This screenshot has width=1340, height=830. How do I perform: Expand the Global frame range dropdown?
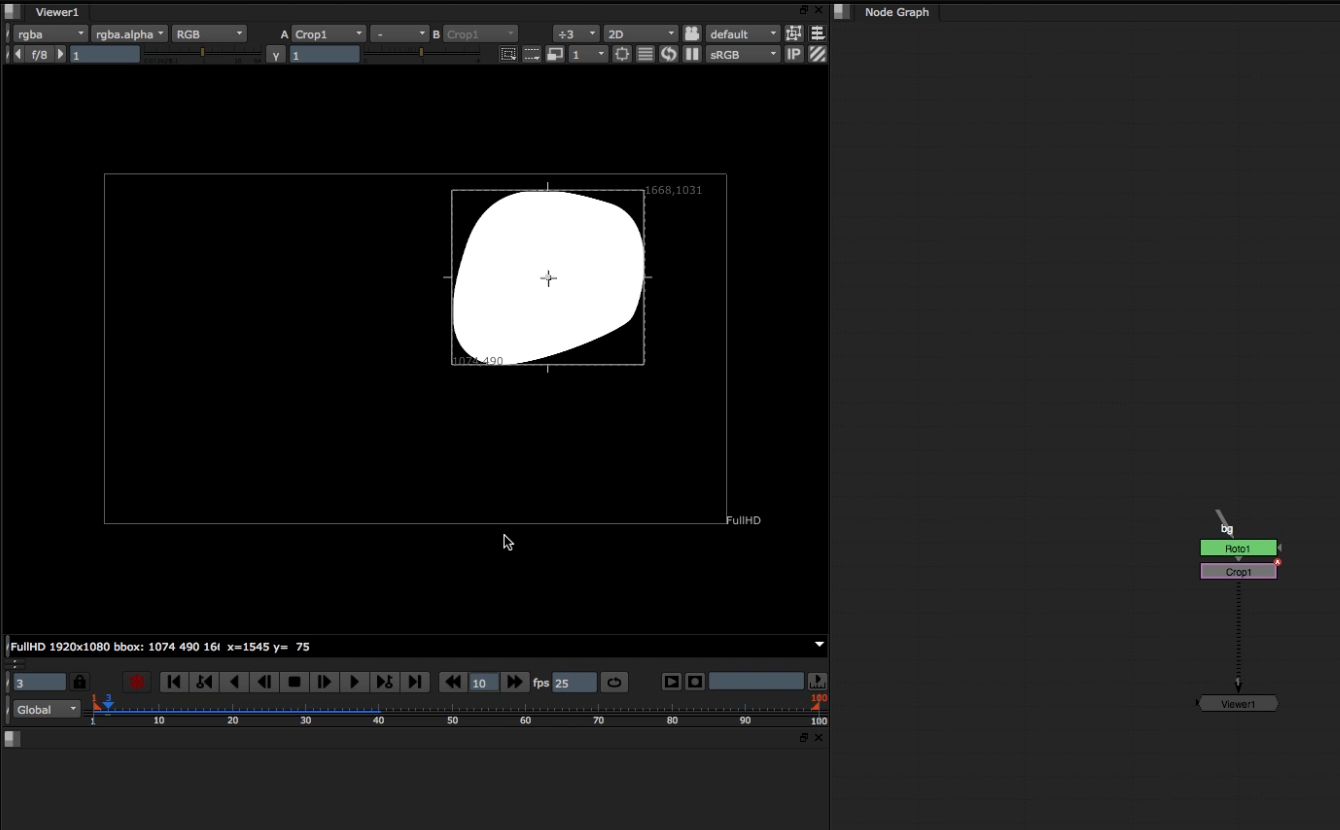point(46,709)
